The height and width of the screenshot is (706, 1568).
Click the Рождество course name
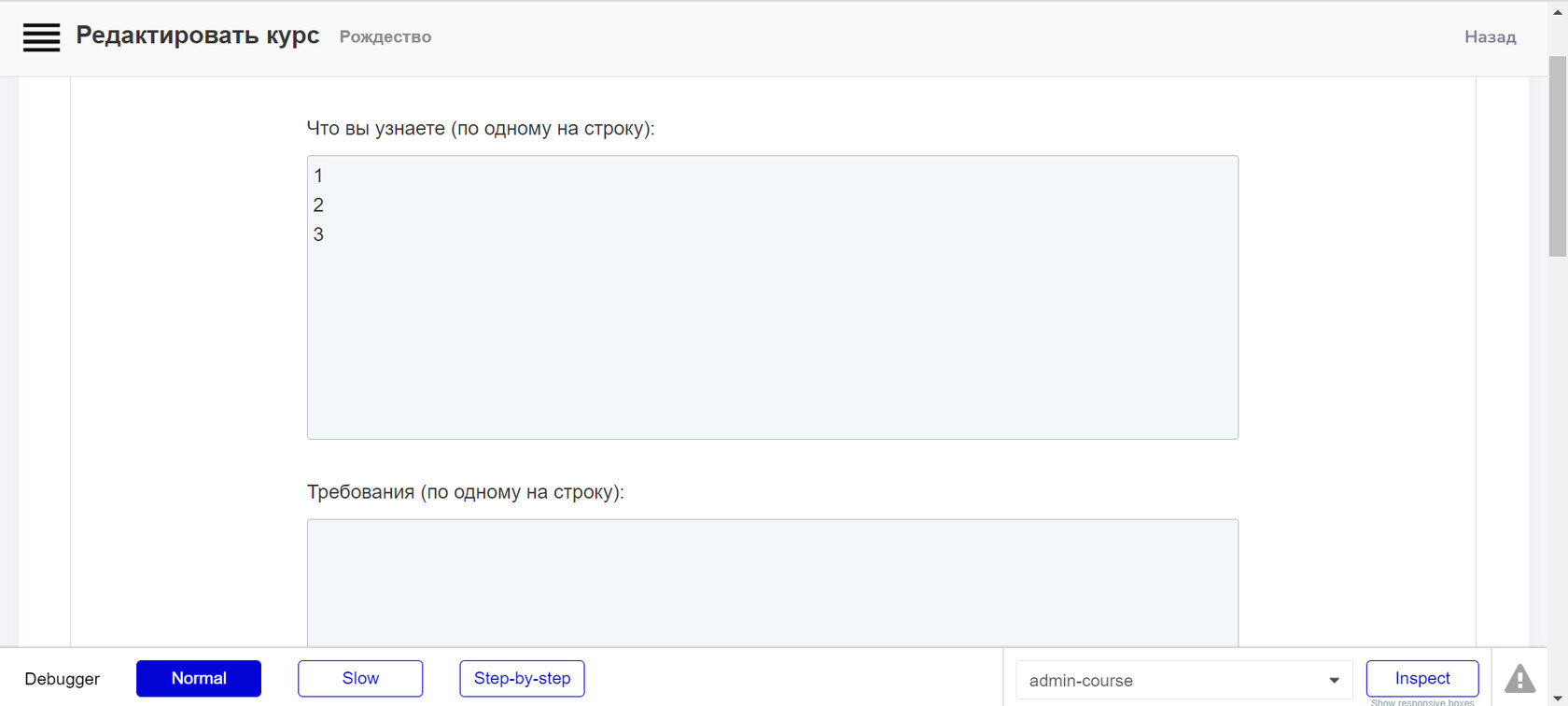(385, 37)
